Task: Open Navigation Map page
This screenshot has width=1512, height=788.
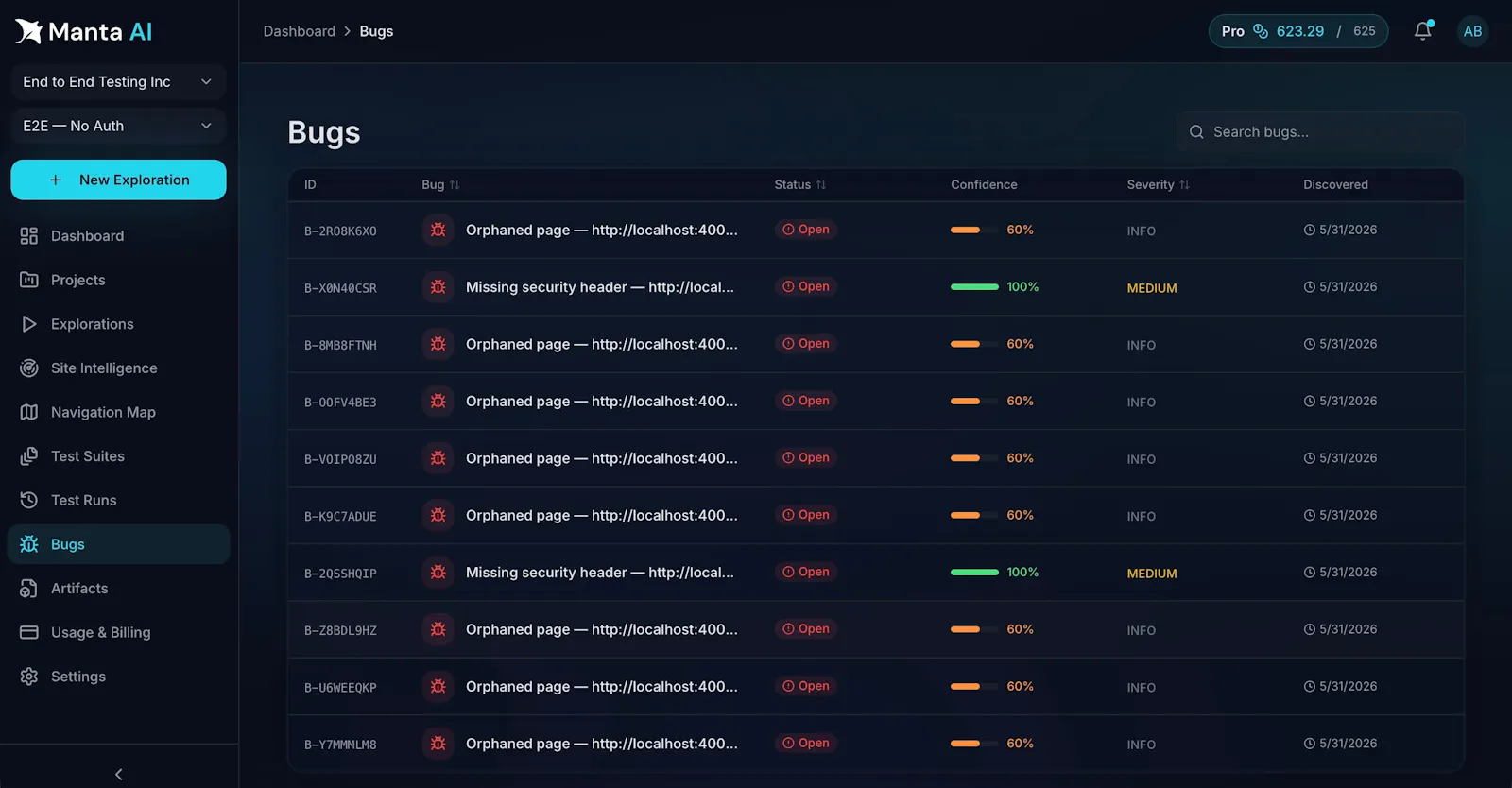Action: [x=119, y=412]
